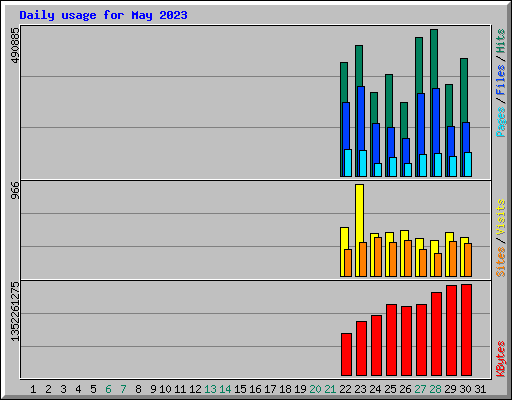Click the red 'KBytes' legend label
The image size is (512, 400).
tap(500, 359)
